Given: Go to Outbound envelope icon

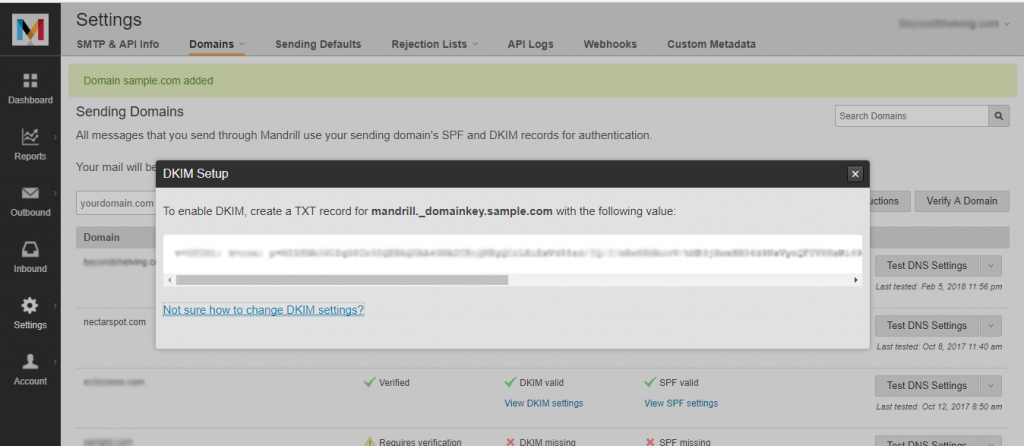Looking at the screenshot, I should (x=30, y=193).
